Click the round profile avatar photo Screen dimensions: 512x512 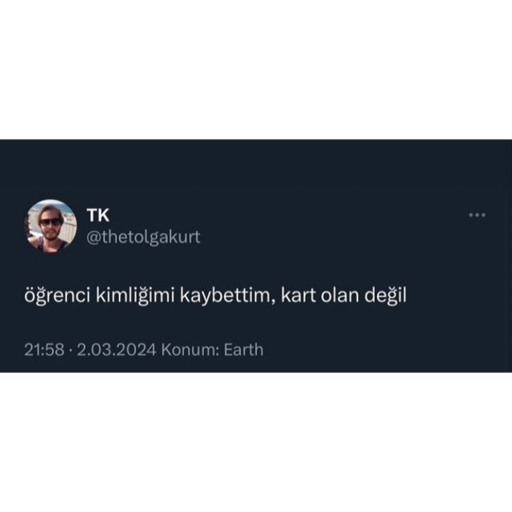[x=51, y=226]
